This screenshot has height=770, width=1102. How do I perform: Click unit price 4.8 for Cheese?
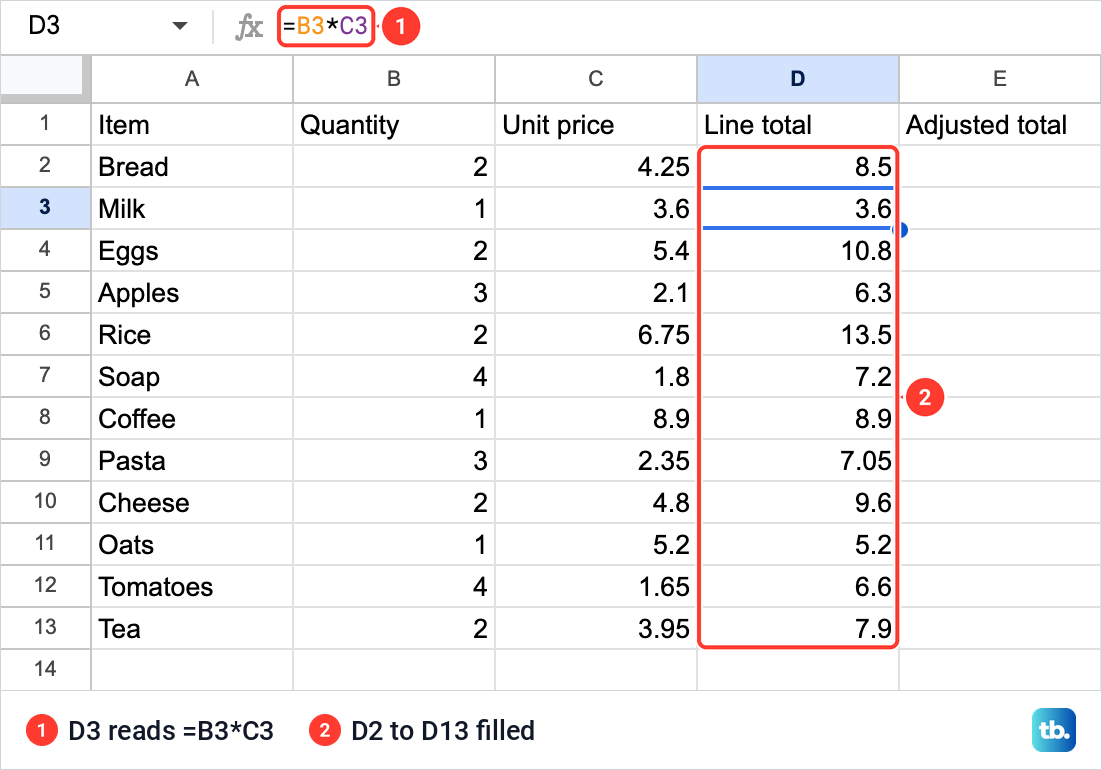pos(596,502)
